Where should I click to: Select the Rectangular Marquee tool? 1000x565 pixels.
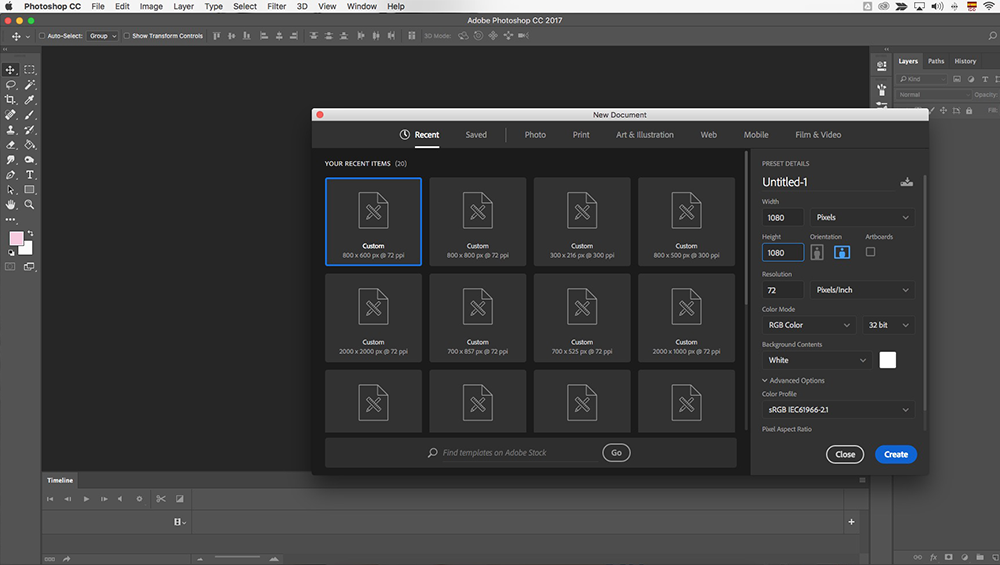click(x=29, y=70)
